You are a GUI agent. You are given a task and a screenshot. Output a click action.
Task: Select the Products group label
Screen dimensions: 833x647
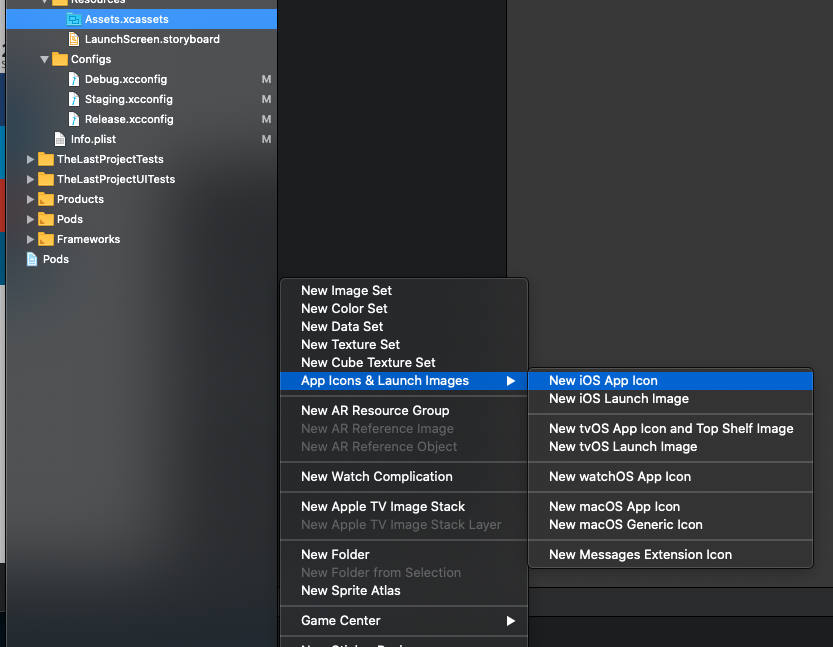[x=80, y=199]
